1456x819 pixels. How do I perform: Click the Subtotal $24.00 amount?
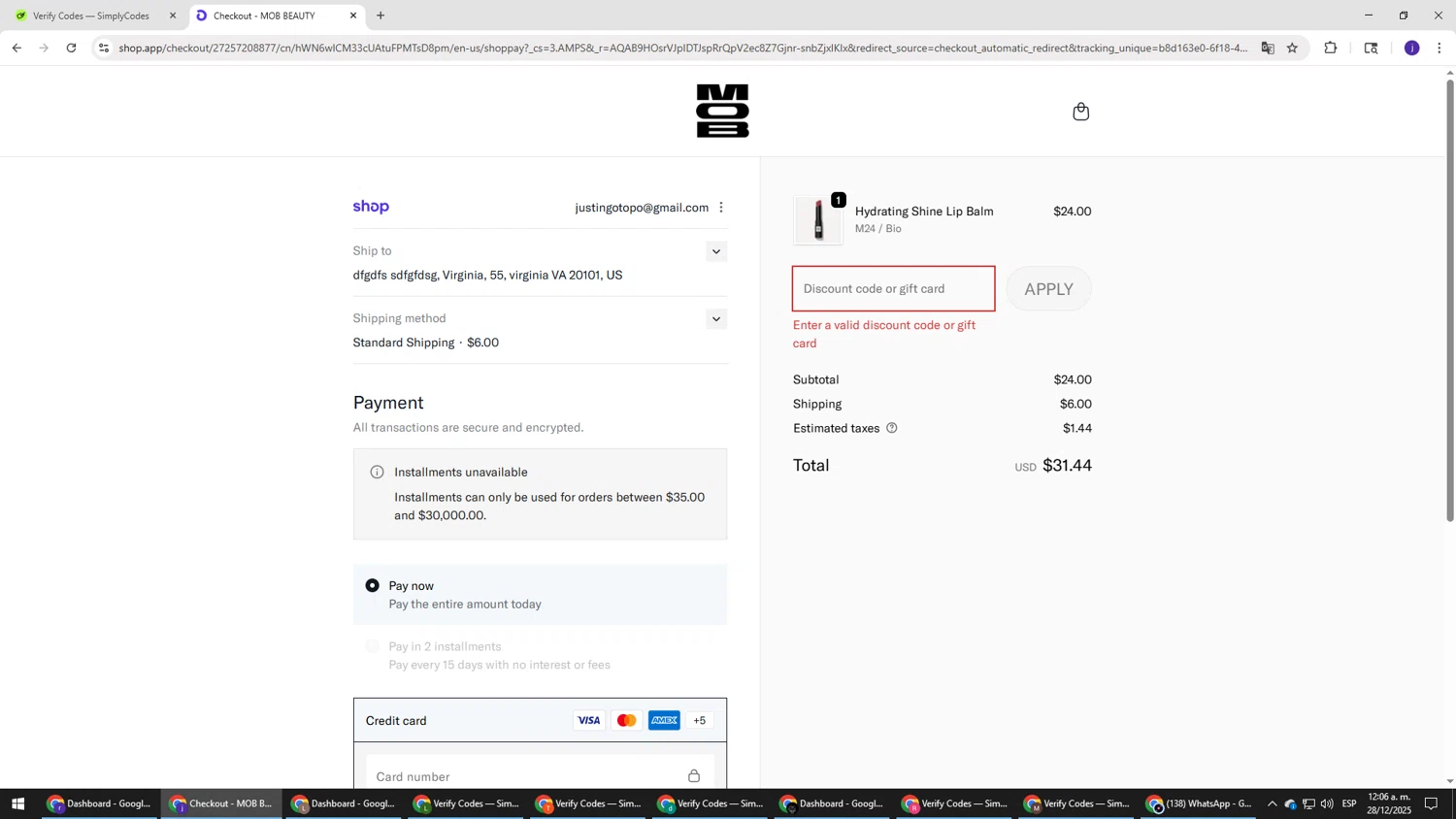tap(1073, 379)
